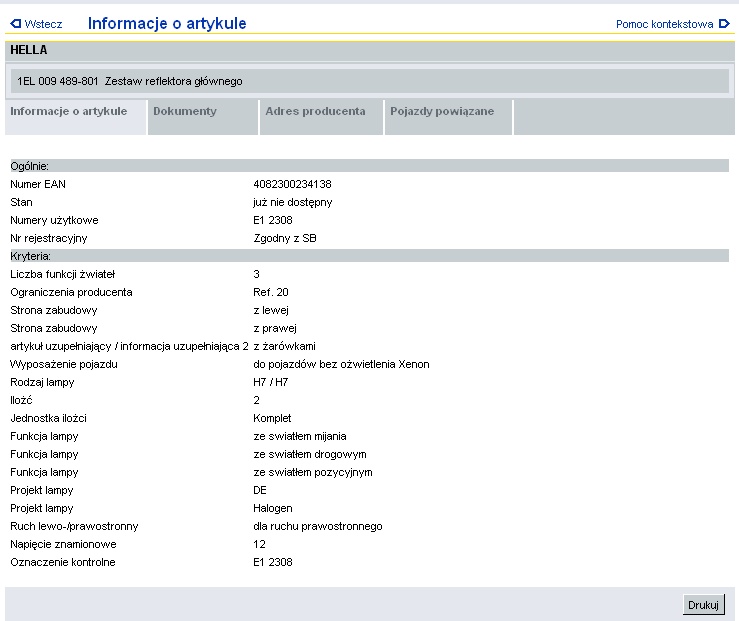Click the Drukuj print button
This screenshot has height=621, width=739.
point(703,605)
